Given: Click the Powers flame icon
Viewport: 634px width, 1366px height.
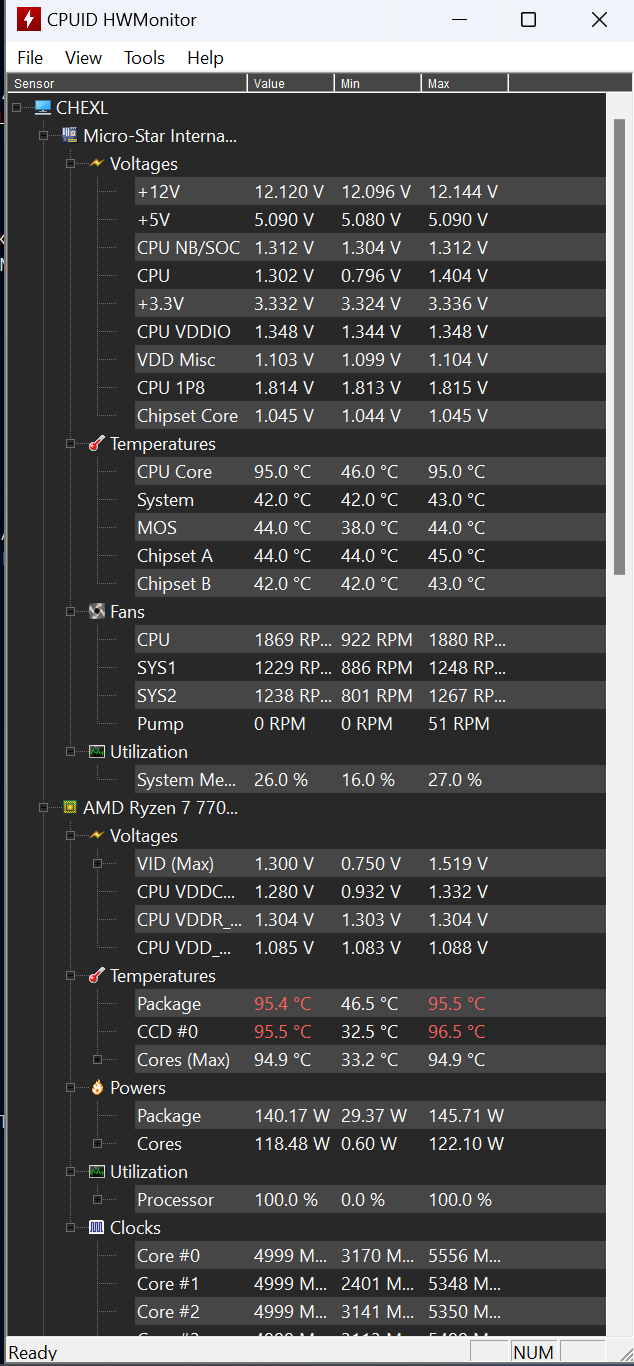Looking at the screenshot, I should (97, 1087).
